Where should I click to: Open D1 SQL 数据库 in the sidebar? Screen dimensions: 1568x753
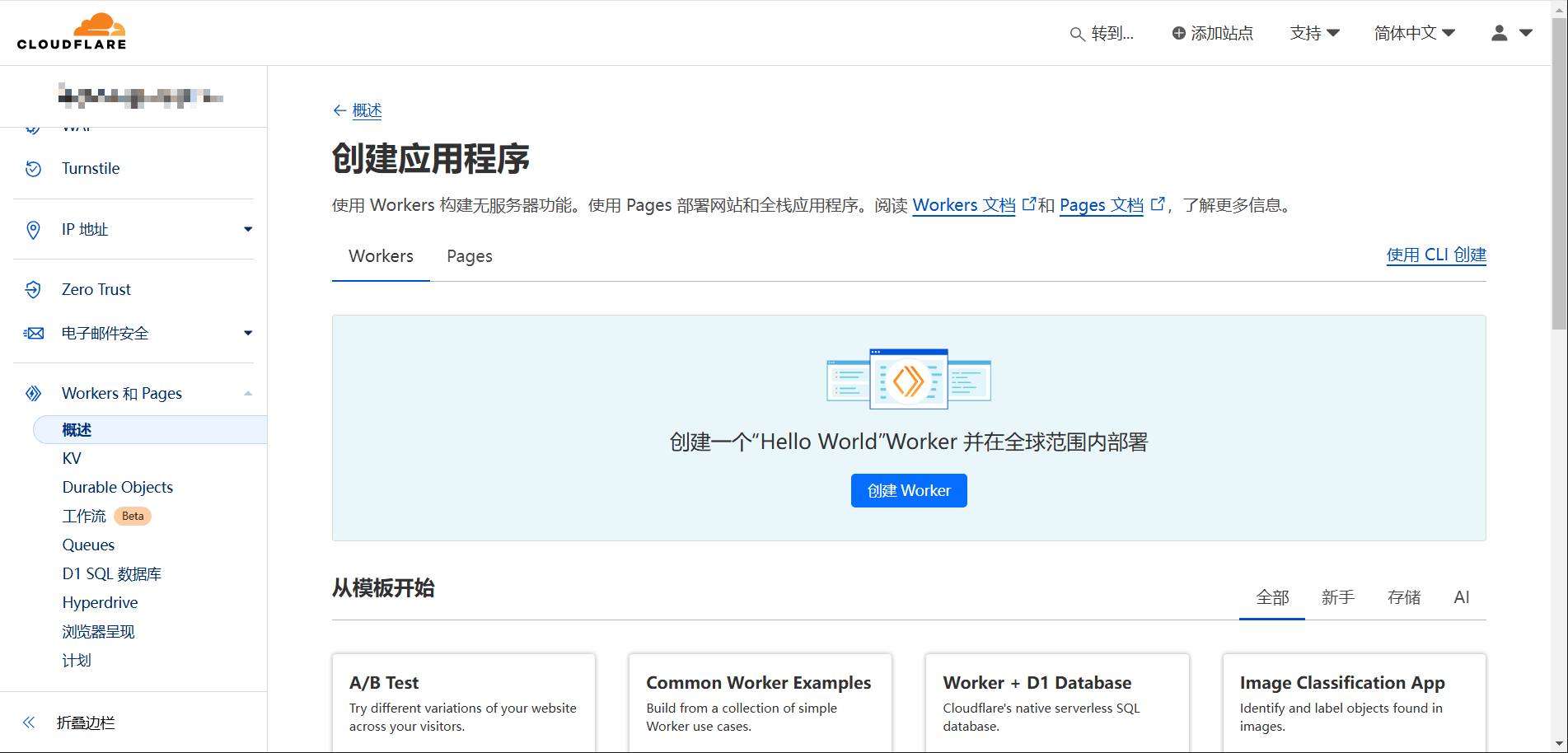coord(112,574)
